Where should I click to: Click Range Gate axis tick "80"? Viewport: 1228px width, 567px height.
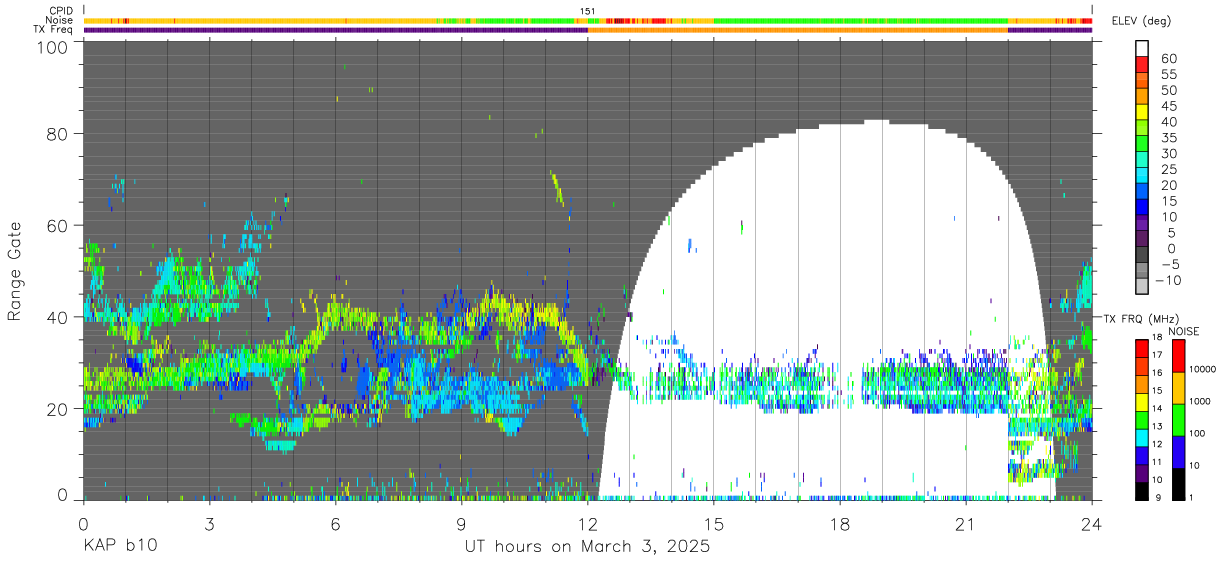pyautogui.click(x=58, y=134)
